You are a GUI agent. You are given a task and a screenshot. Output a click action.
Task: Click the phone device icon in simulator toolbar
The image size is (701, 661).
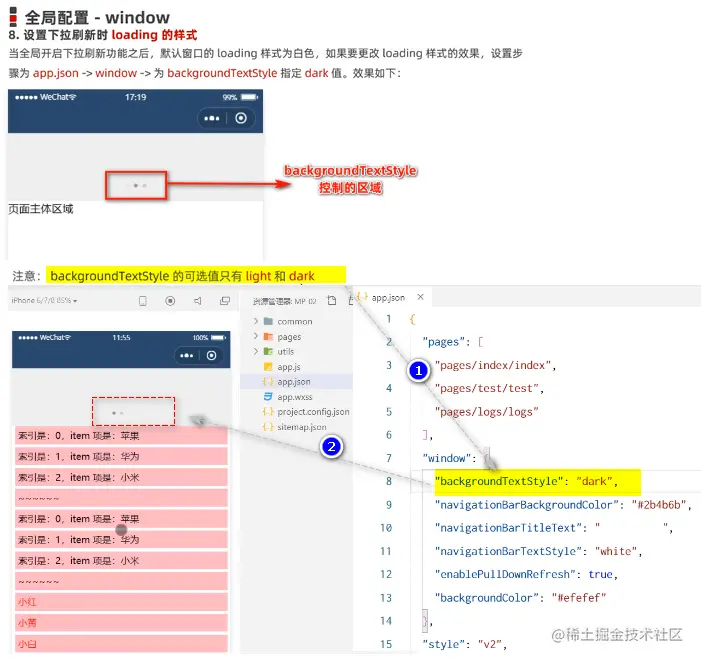[143, 301]
